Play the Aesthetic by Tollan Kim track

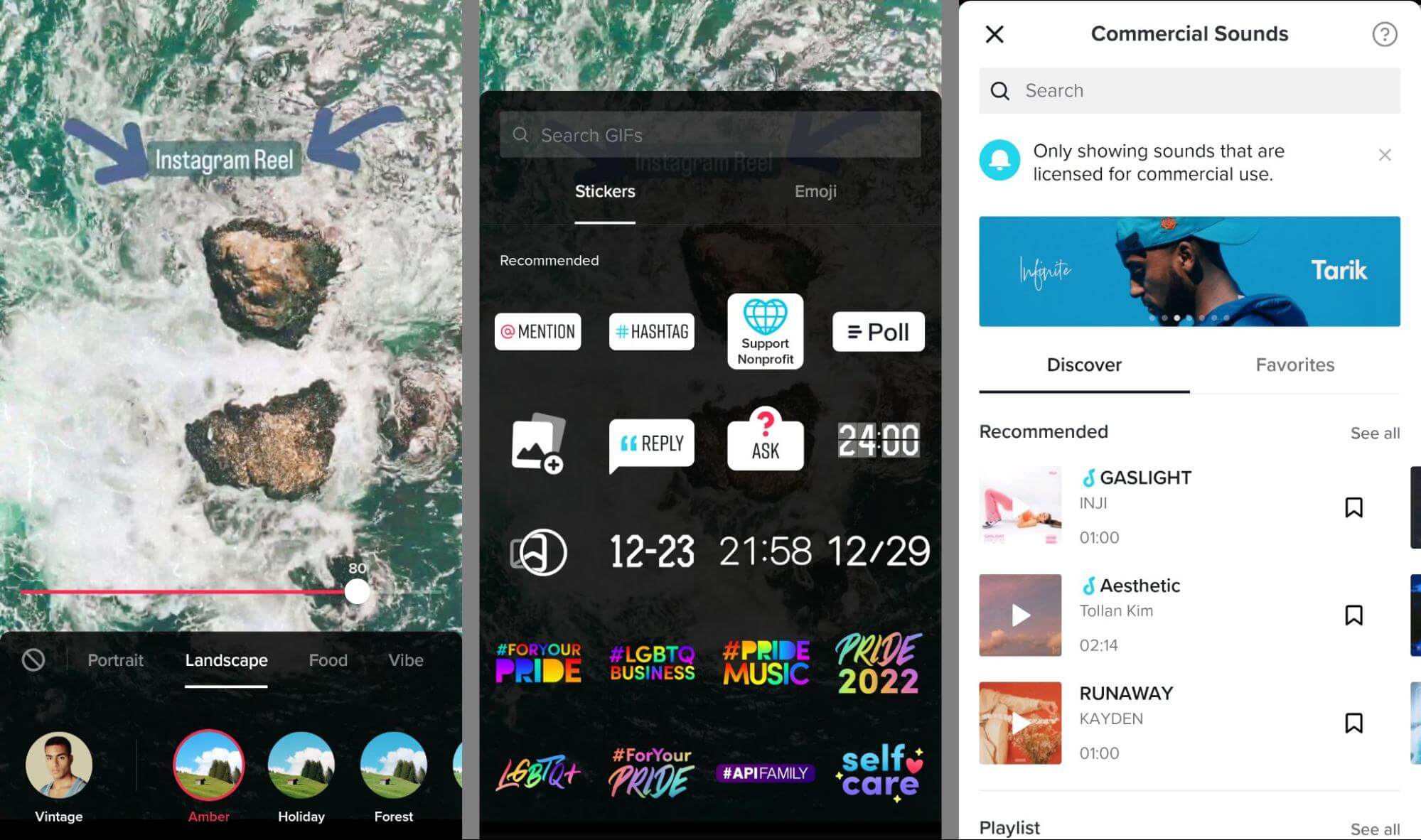(x=1020, y=614)
